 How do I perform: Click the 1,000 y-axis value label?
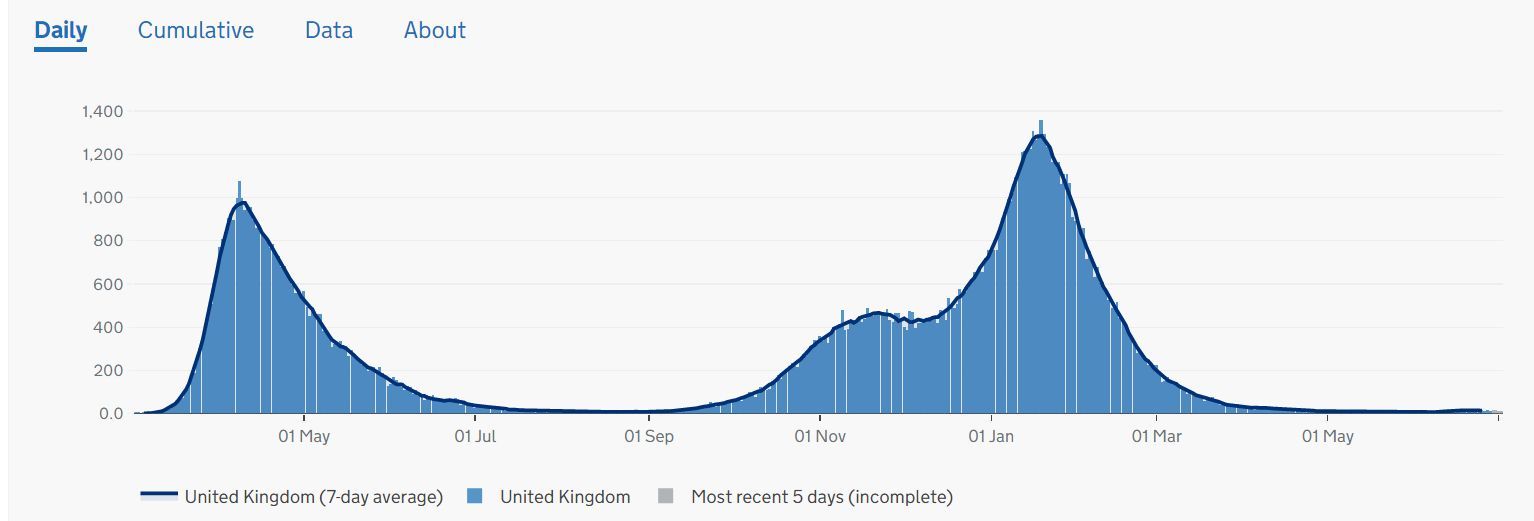point(102,197)
